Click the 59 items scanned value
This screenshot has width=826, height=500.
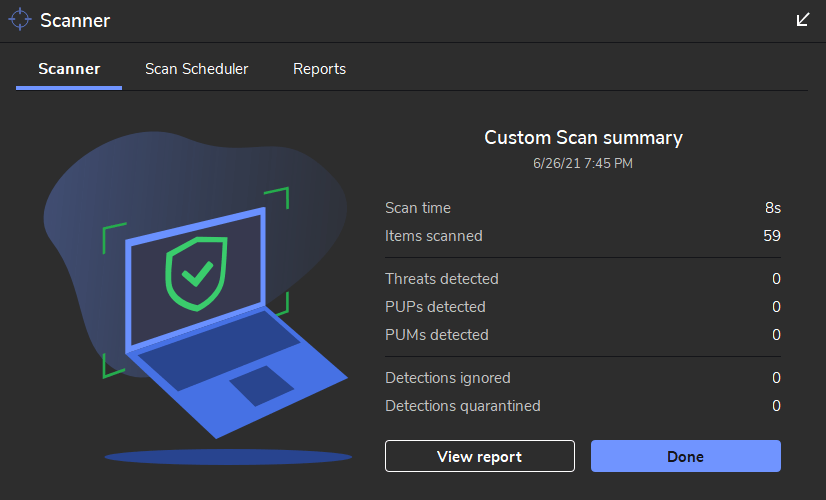click(x=771, y=236)
